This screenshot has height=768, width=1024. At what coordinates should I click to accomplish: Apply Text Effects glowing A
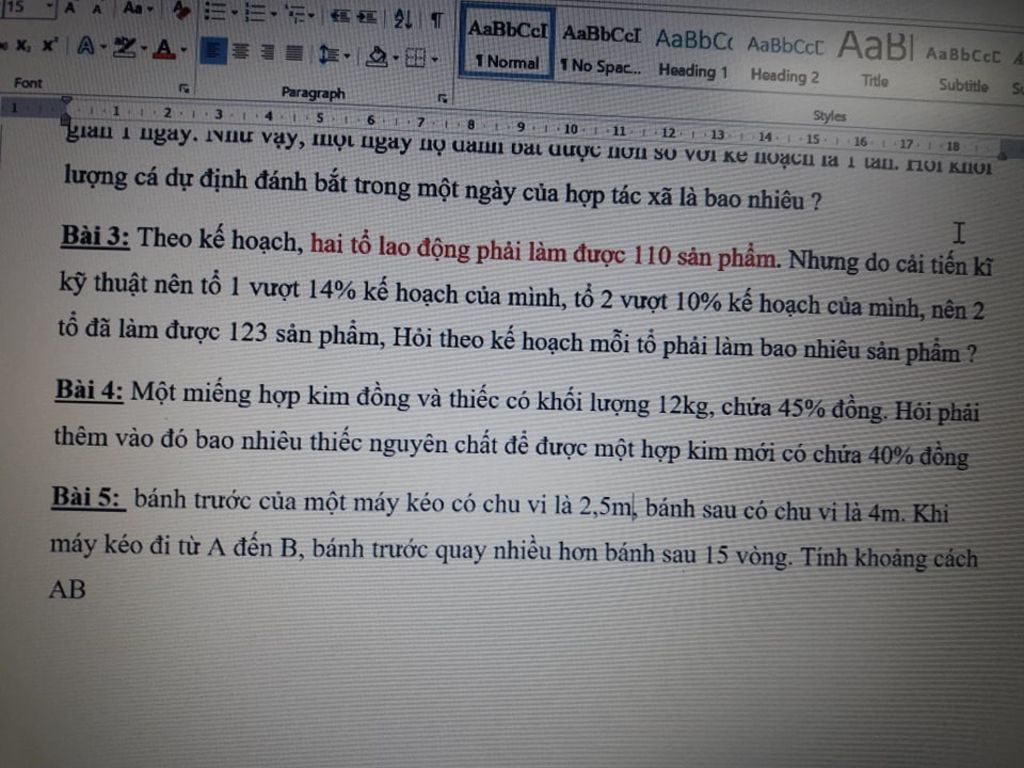tap(86, 46)
